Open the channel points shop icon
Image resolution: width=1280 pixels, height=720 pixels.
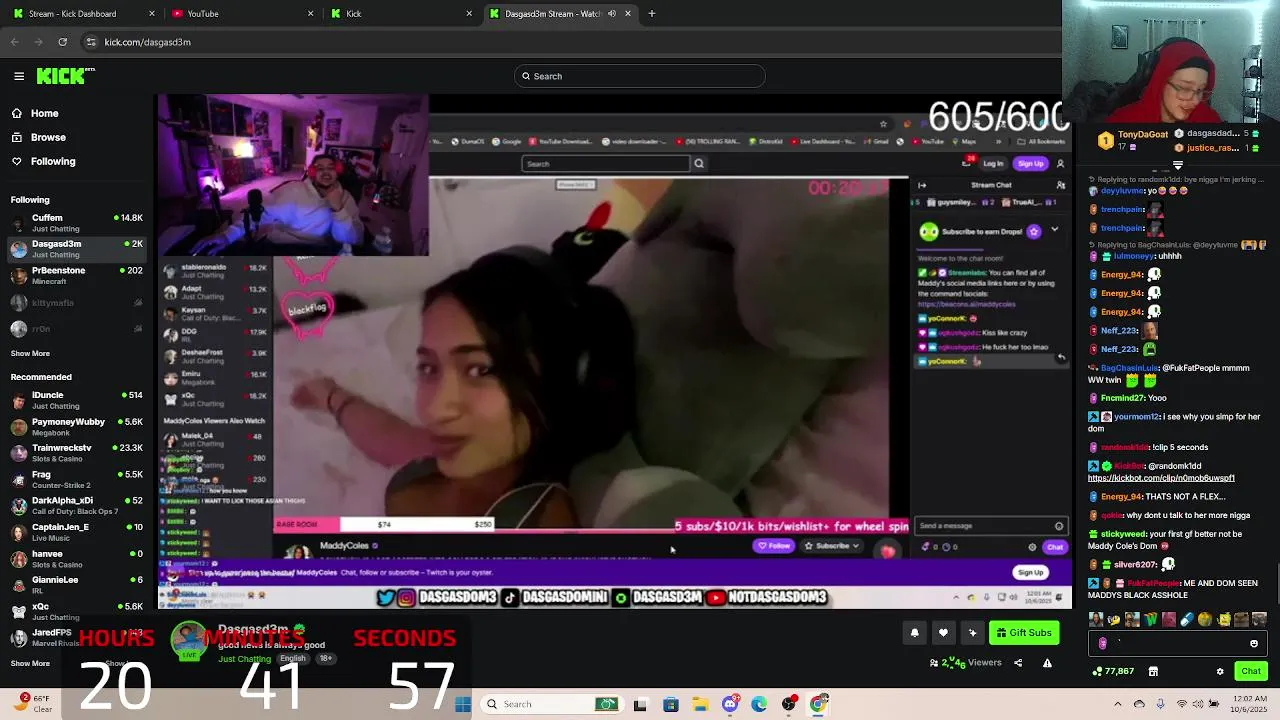point(1153,672)
